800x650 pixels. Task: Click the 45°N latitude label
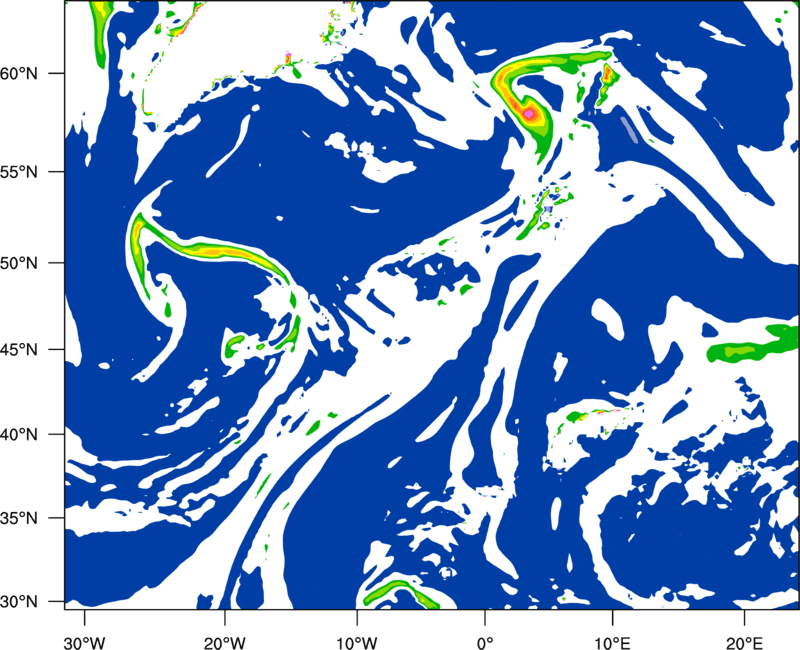(x=19, y=349)
